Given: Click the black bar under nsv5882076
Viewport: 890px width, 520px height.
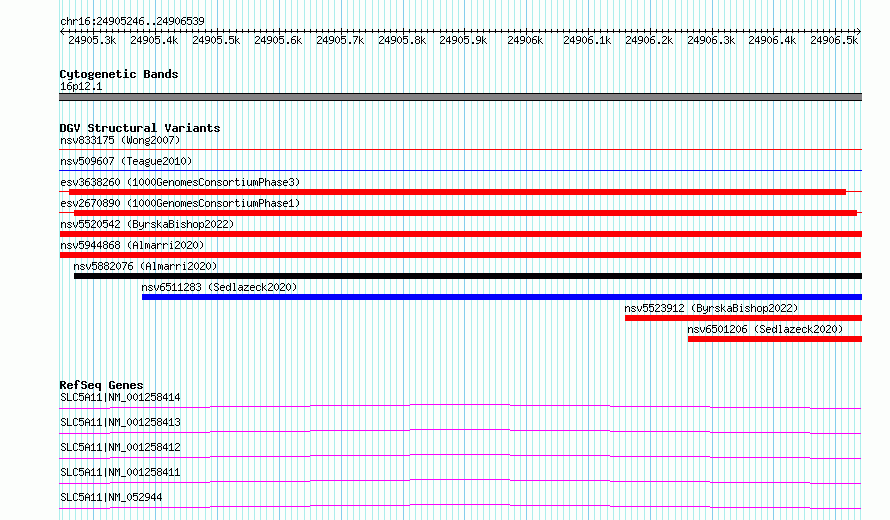Looking at the screenshot, I should tap(468, 276).
